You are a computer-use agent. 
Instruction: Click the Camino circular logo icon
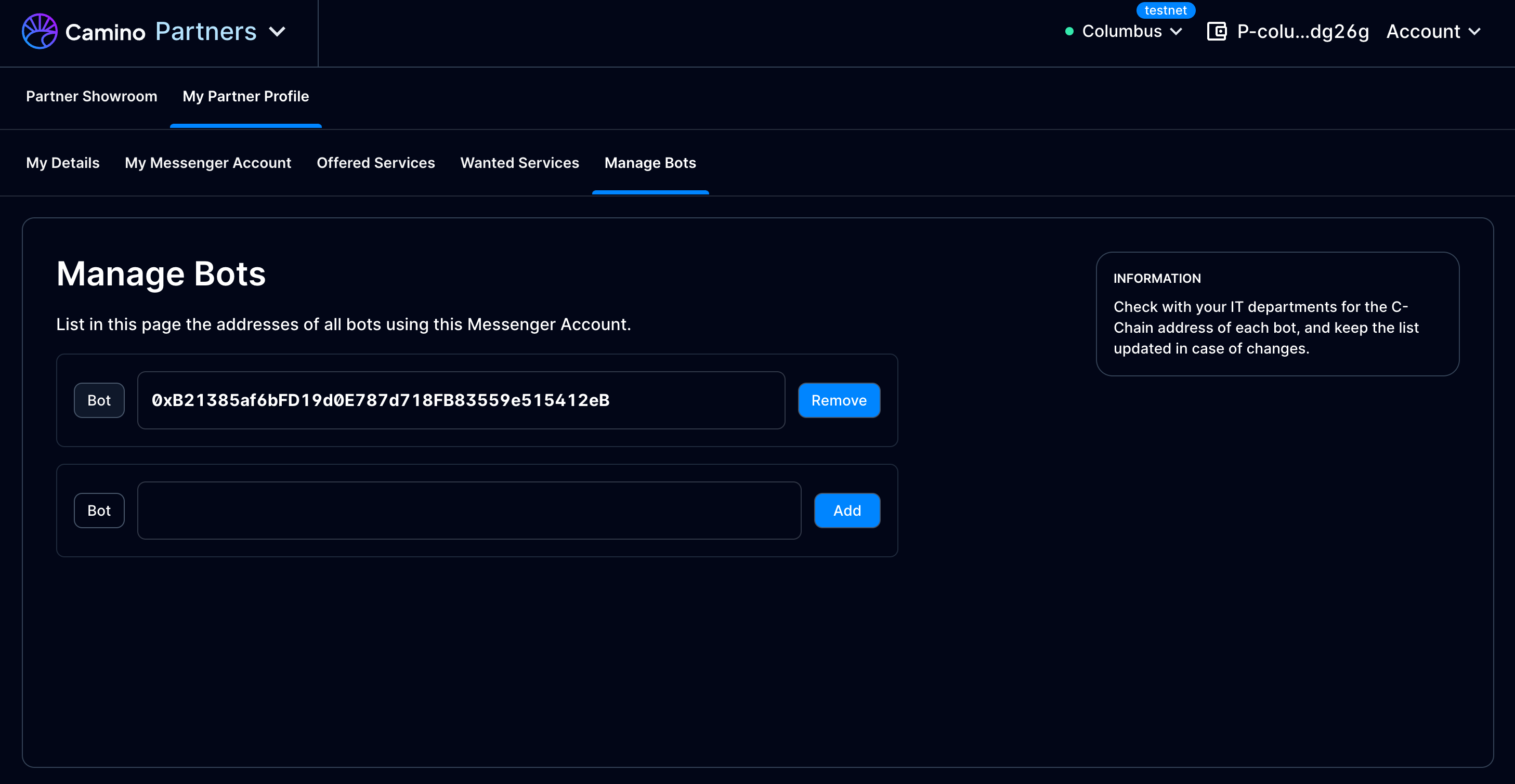40,32
